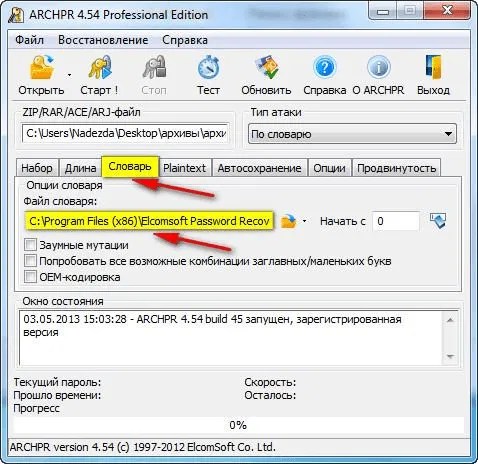Viewport: 478px width, 464px height.
Task: Click the icon next to Начать с field
Action: tap(438, 221)
